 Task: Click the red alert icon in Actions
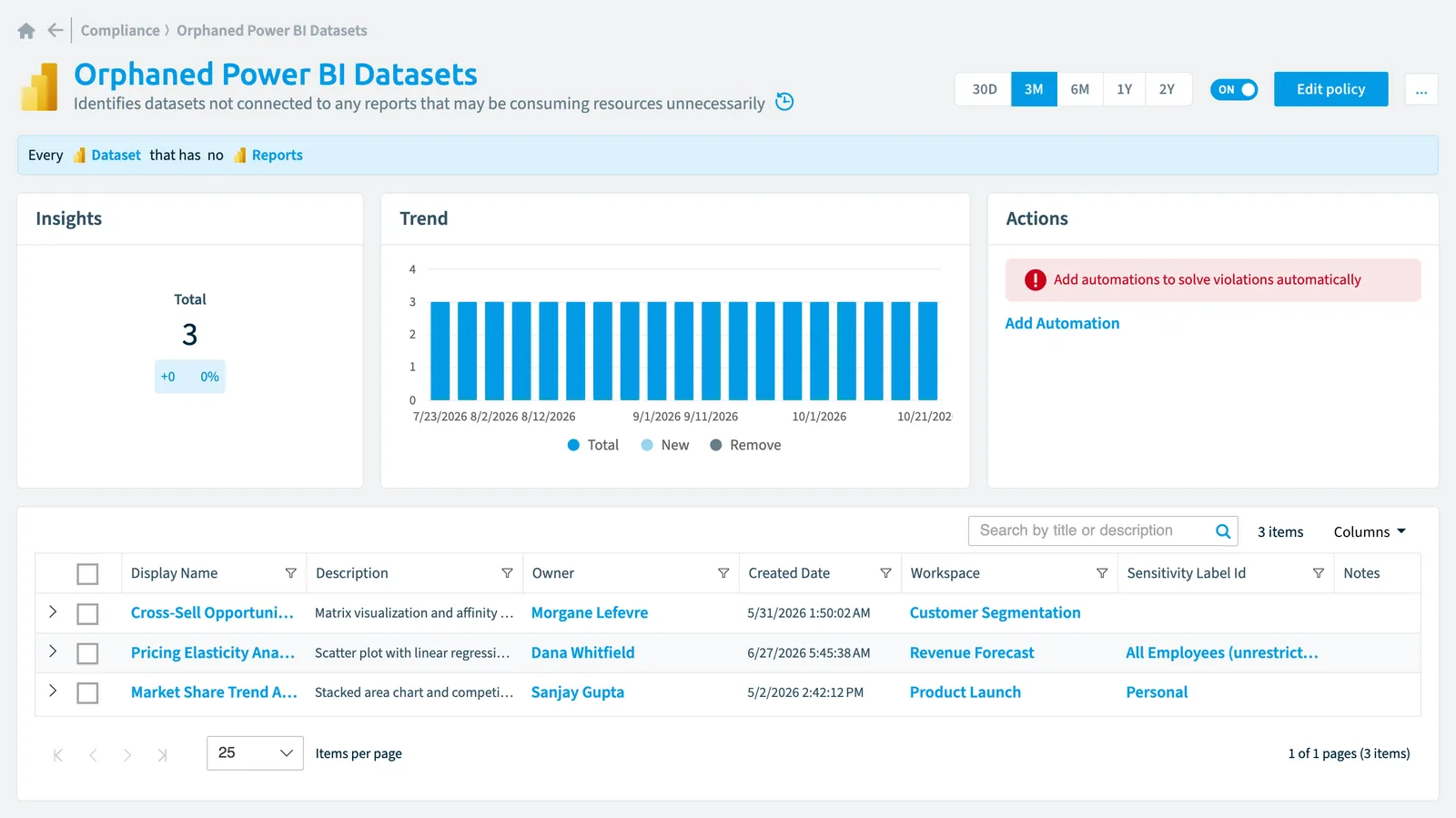(x=1036, y=280)
